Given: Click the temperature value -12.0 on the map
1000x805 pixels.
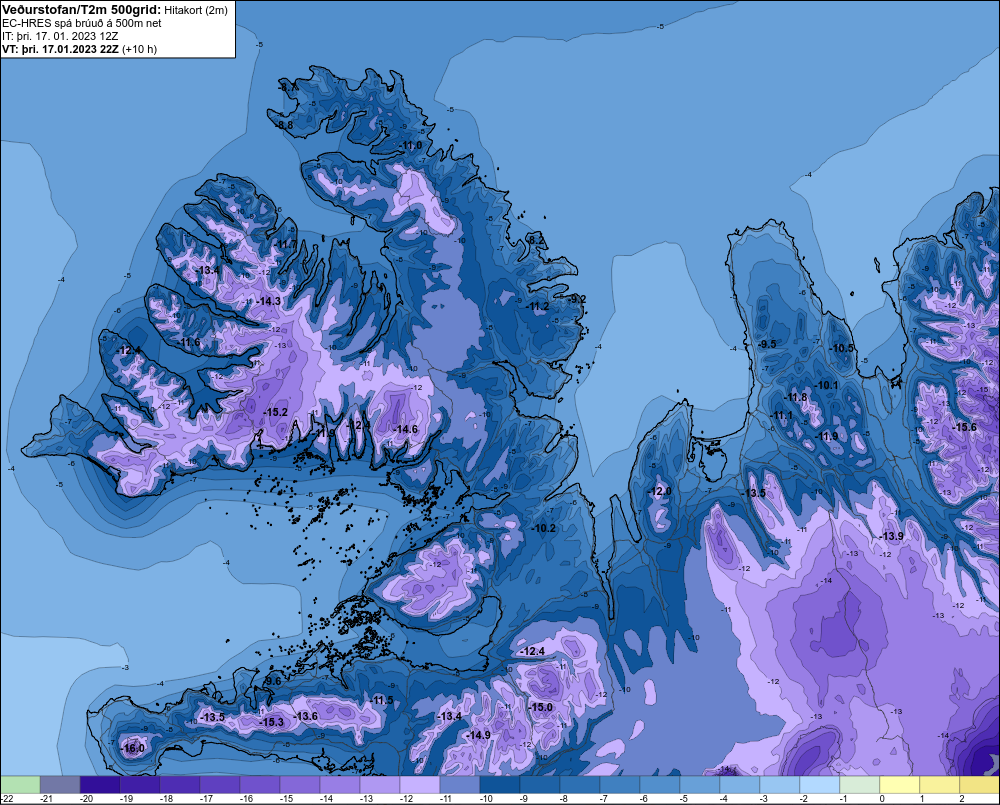Looking at the screenshot, I should [x=659, y=491].
